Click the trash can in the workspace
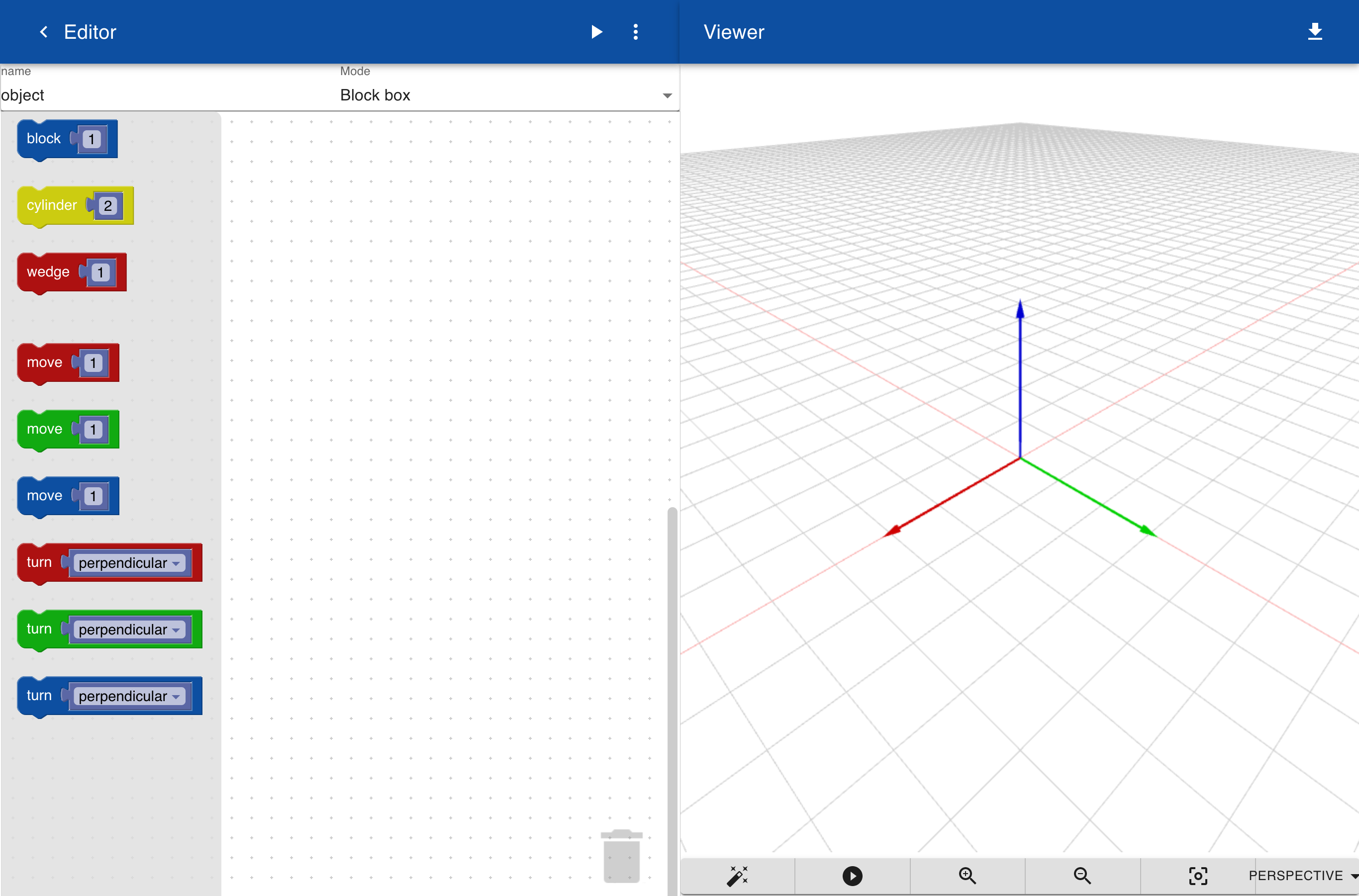 pos(621,856)
